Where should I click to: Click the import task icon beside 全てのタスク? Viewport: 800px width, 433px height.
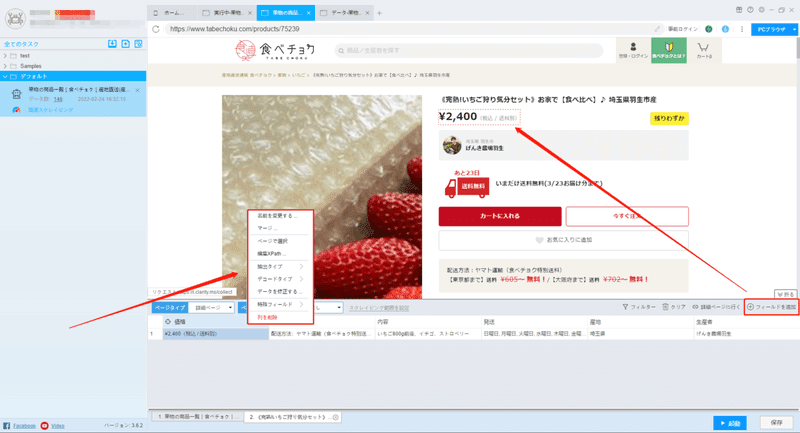[x=112, y=44]
